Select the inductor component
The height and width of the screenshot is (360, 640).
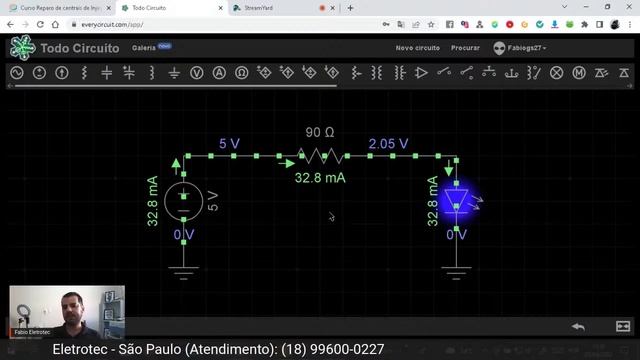tap(152, 73)
